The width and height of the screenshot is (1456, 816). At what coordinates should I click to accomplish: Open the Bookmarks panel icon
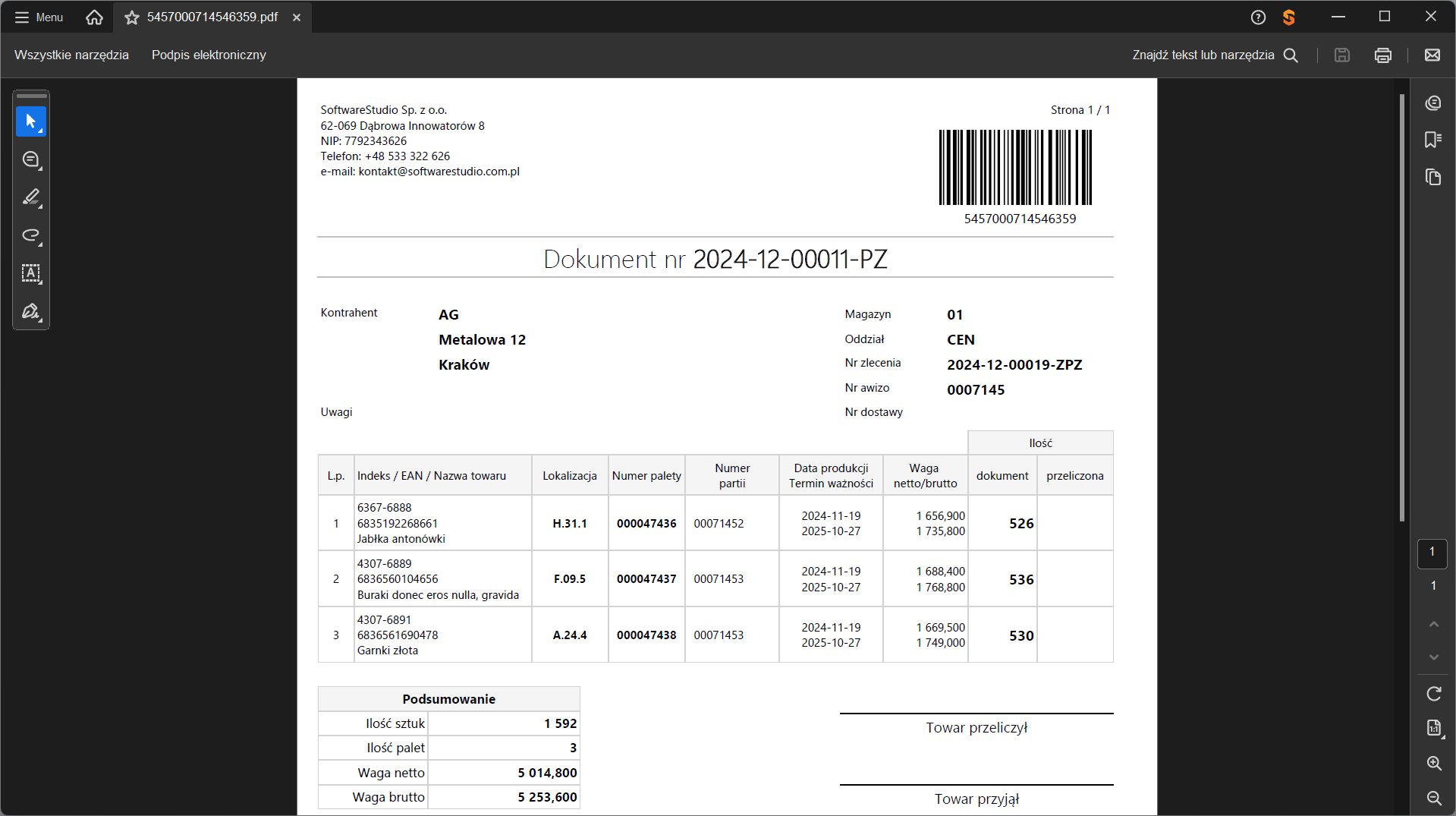pyautogui.click(x=1432, y=140)
